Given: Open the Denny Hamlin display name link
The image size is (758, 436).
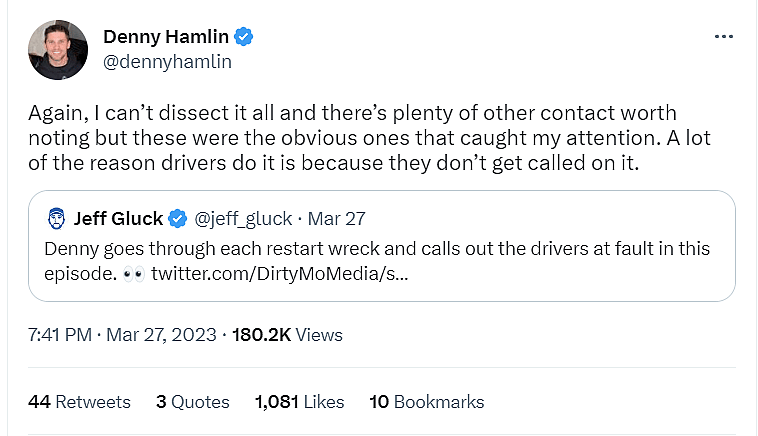Looking at the screenshot, I should click(x=166, y=38).
